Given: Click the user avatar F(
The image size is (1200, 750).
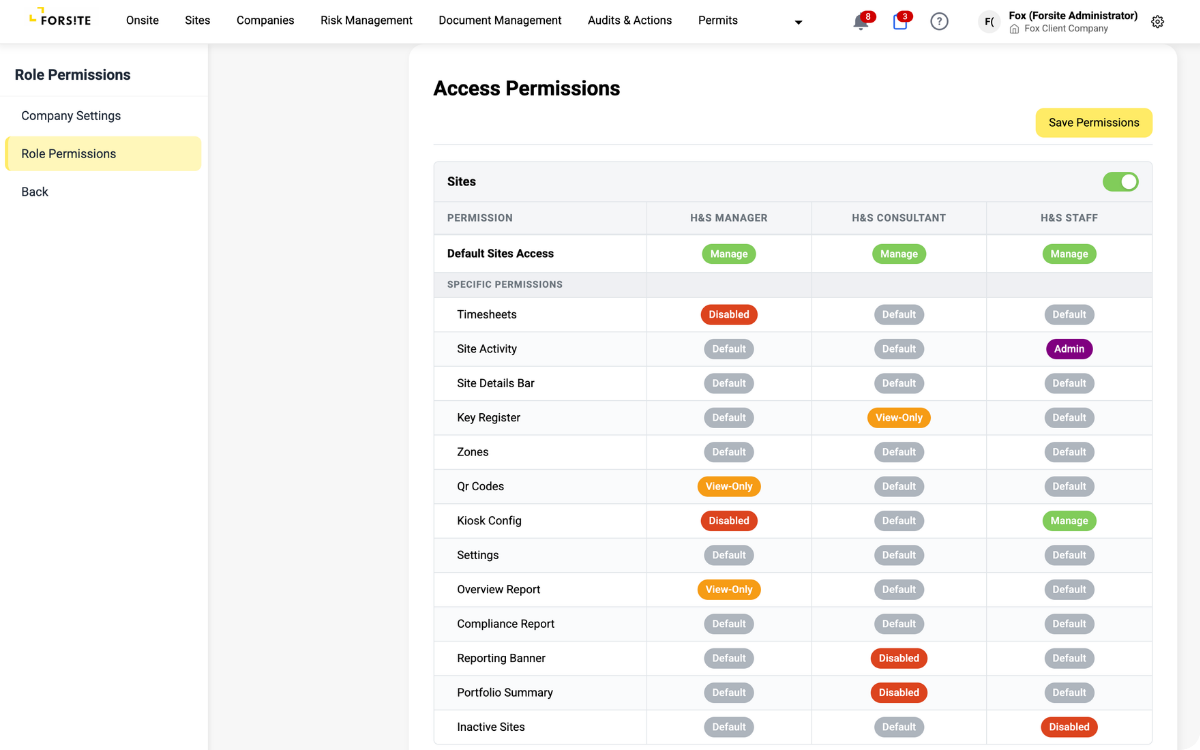Looking at the screenshot, I should (x=989, y=21).
